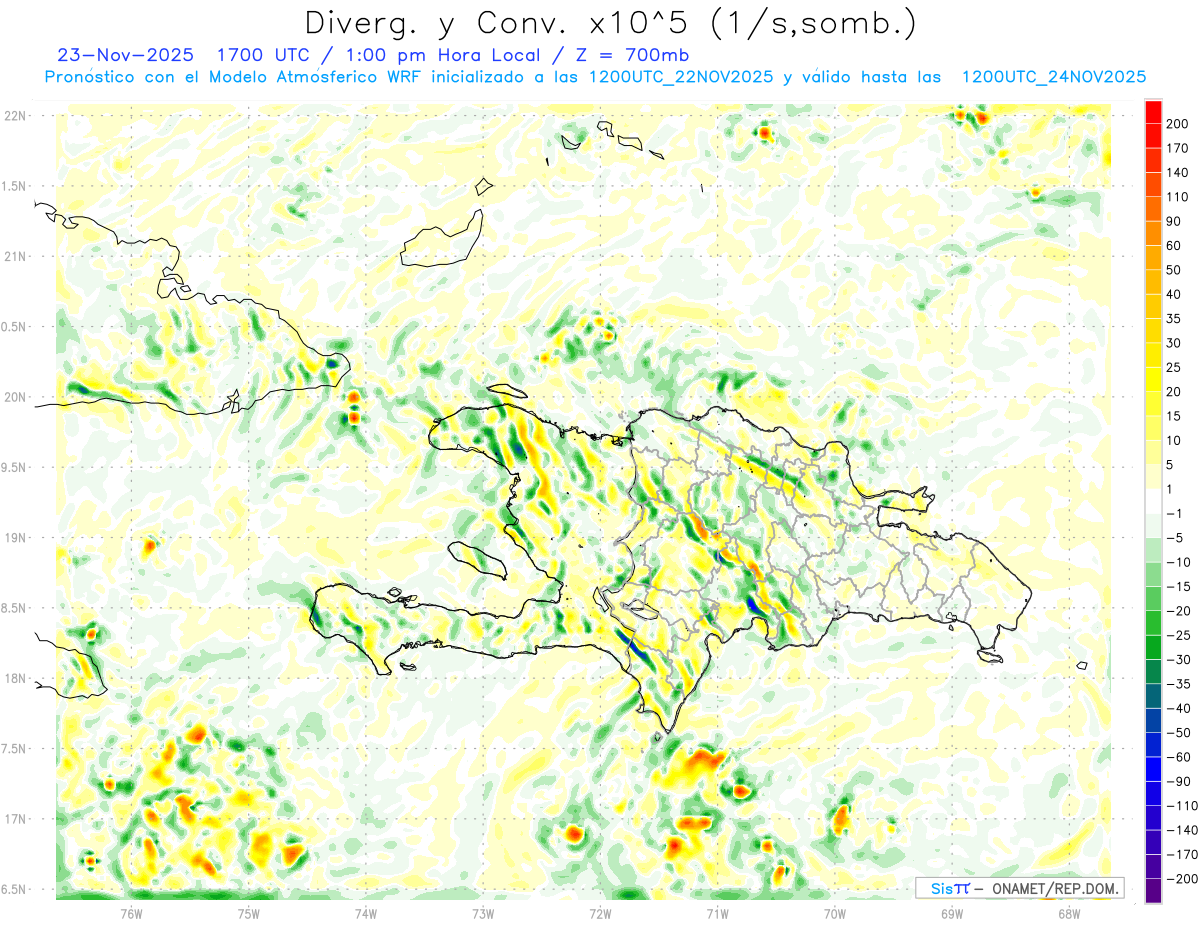
Task: Click the 'SisTT - ONAMET/REP.DOM.' credit box
Action: 1019,888
